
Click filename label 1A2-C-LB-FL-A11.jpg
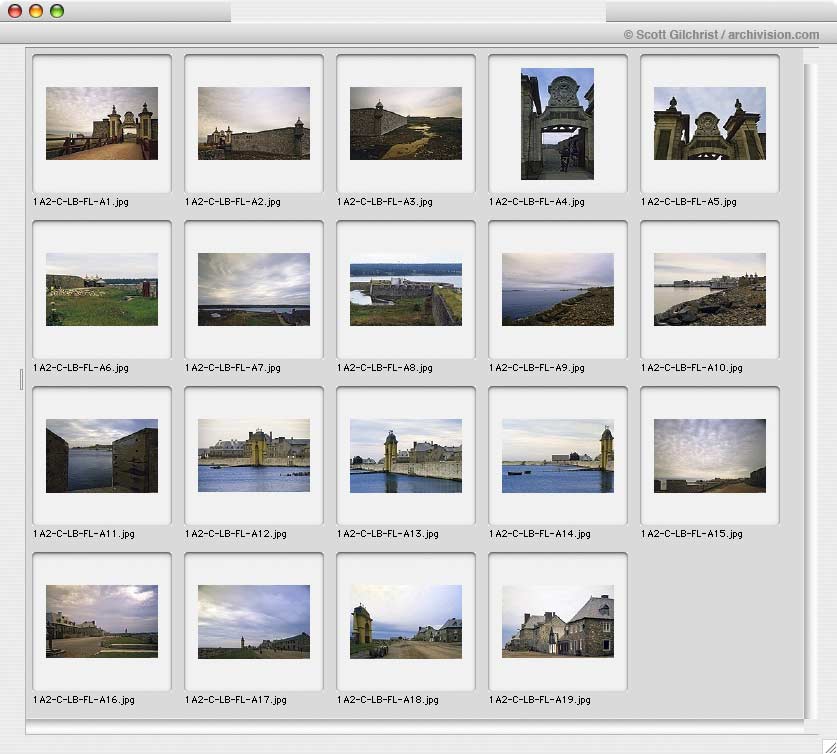point(84,534)
